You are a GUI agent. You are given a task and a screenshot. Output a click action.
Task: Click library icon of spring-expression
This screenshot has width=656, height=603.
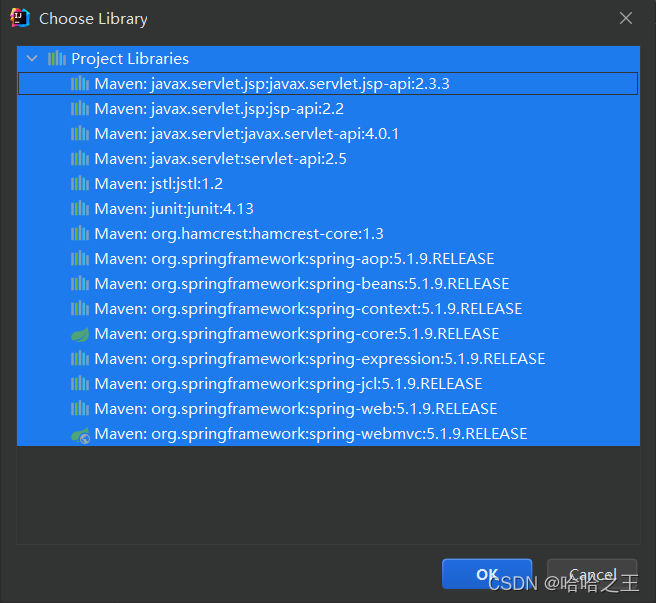click(x=80, y=359)
